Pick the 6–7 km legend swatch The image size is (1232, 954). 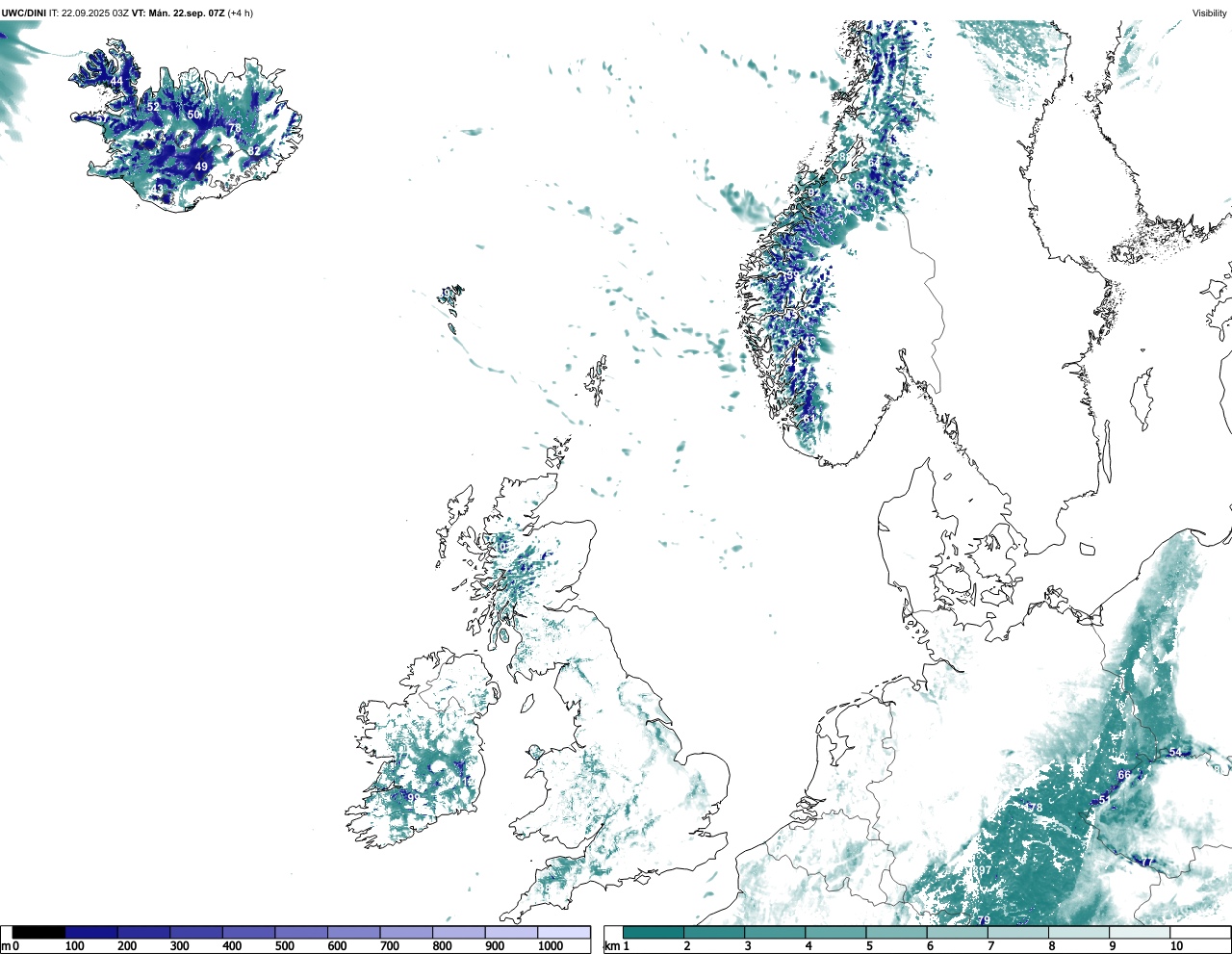(x=957, y=933)
